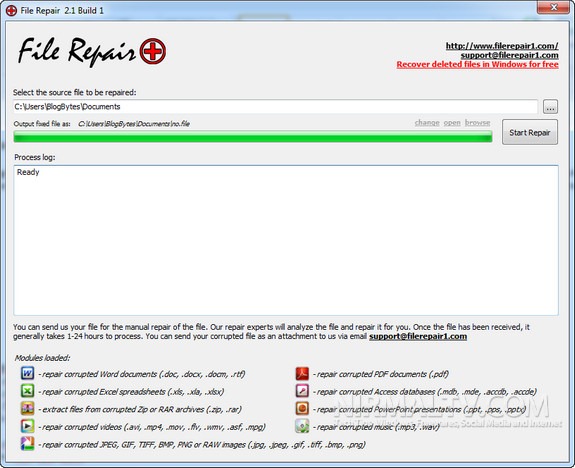
Task: Click the 'Modules loaded:' label
Action: 42,358
